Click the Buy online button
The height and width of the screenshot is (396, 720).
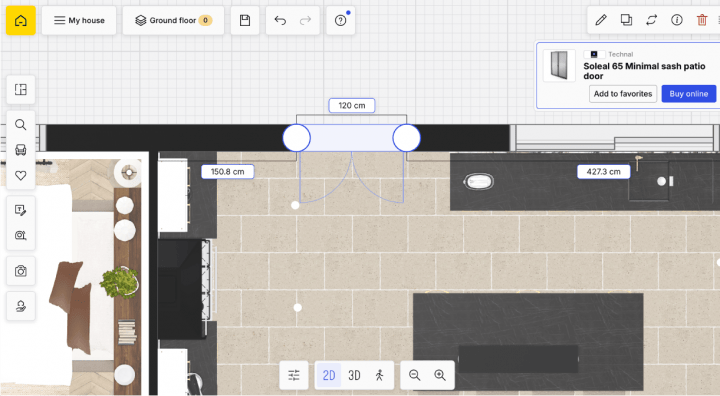point(688,94)
